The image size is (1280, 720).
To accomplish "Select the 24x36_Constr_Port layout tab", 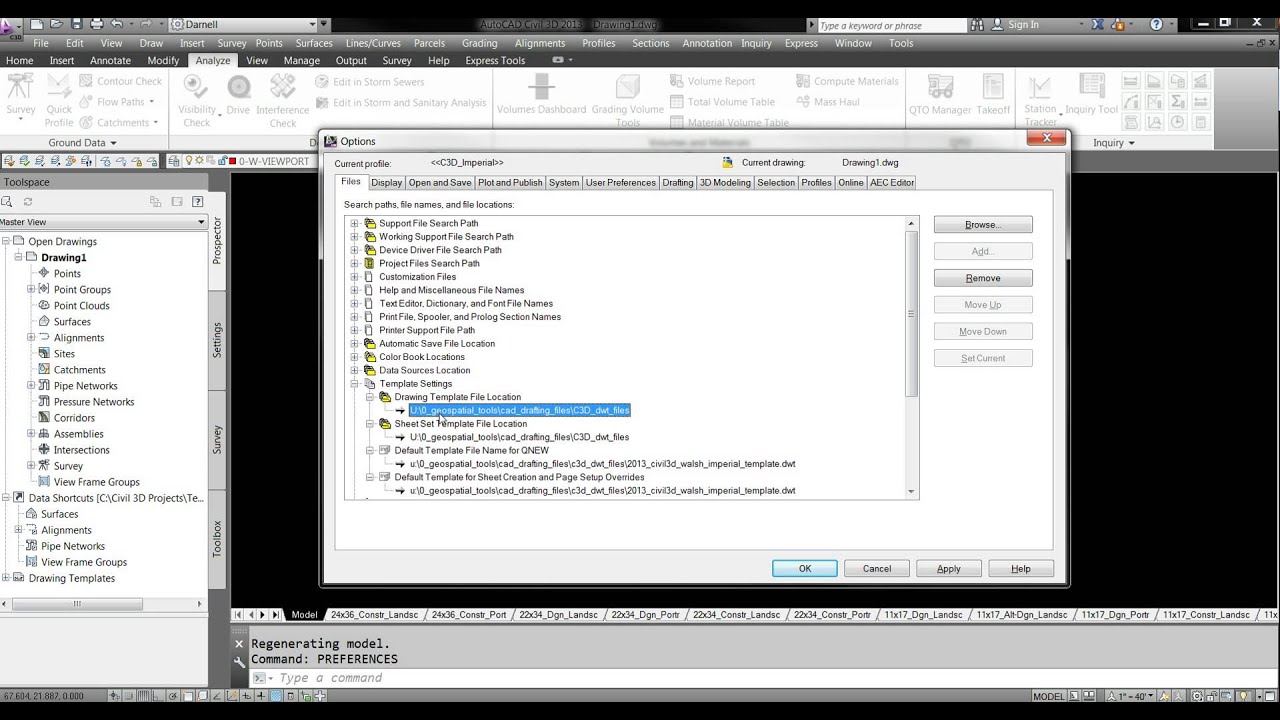I will [x=468, y=615].
